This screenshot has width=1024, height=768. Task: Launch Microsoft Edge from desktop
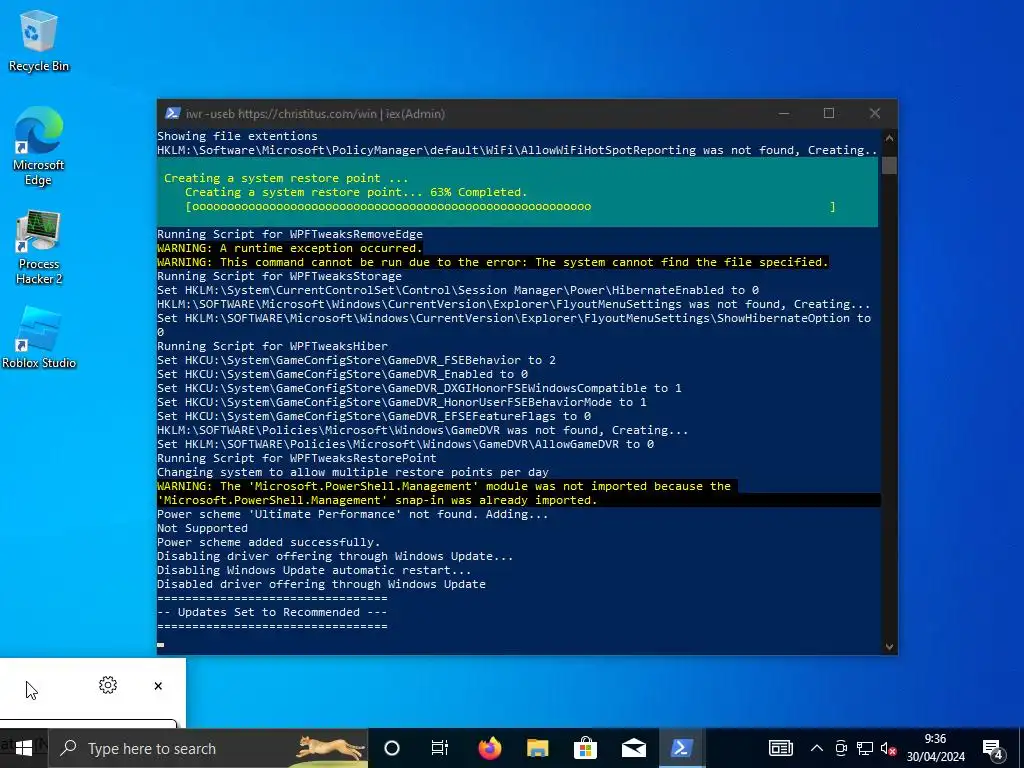[x=39, y=146]
